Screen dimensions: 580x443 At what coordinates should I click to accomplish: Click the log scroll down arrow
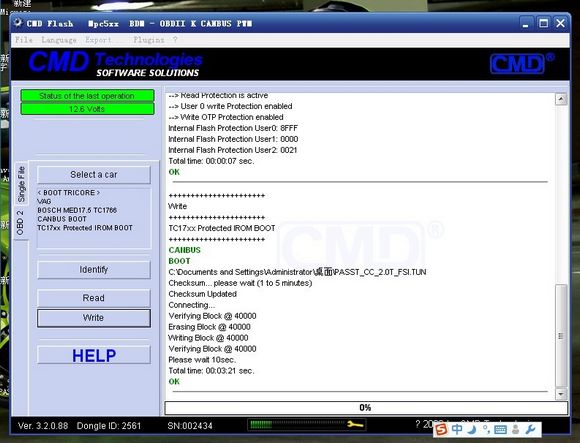(x=561, y=394)
